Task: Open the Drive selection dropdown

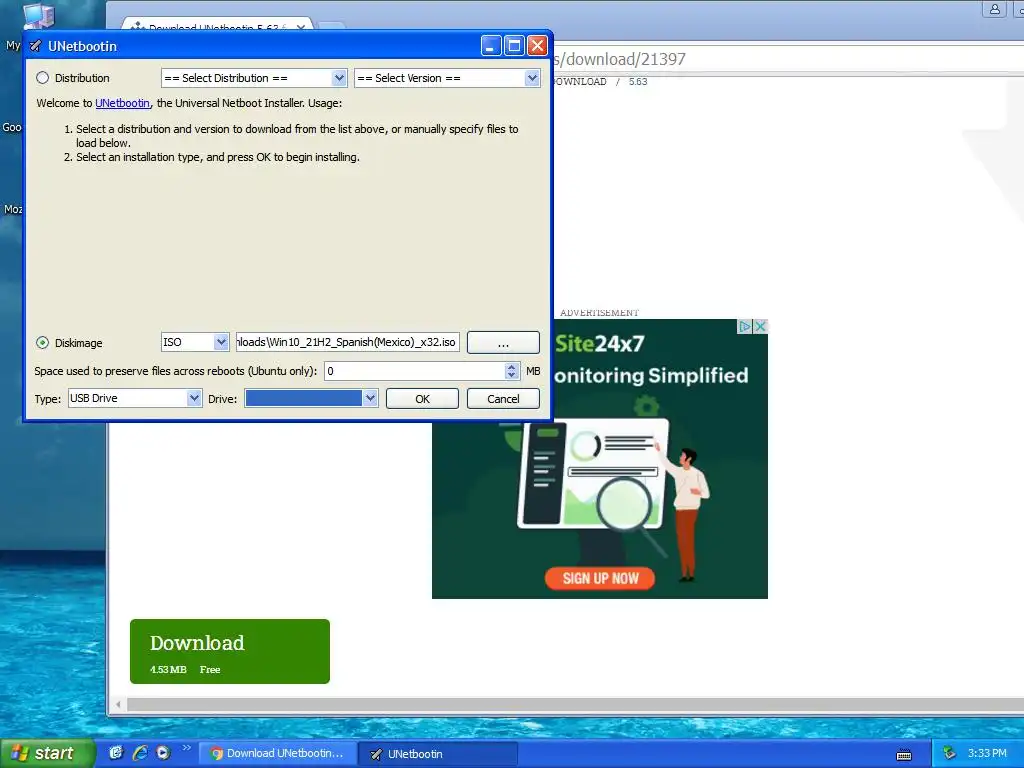Action: coord(311,398)
